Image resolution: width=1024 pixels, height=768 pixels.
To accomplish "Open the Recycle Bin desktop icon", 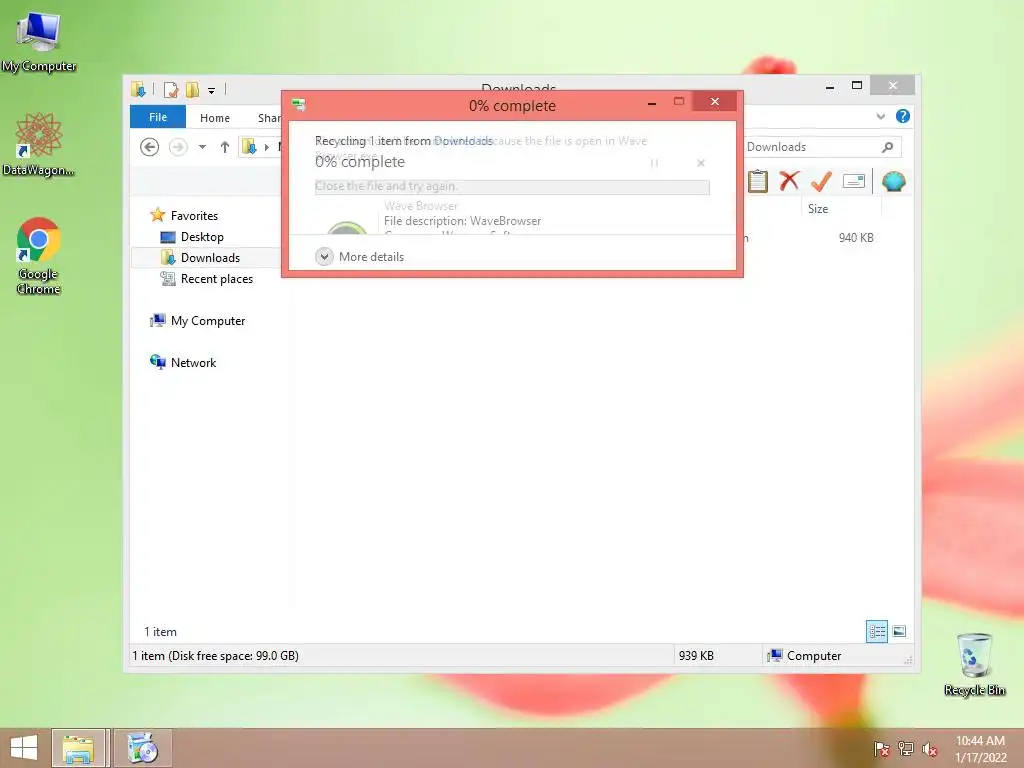I will [x=974, y=664].
